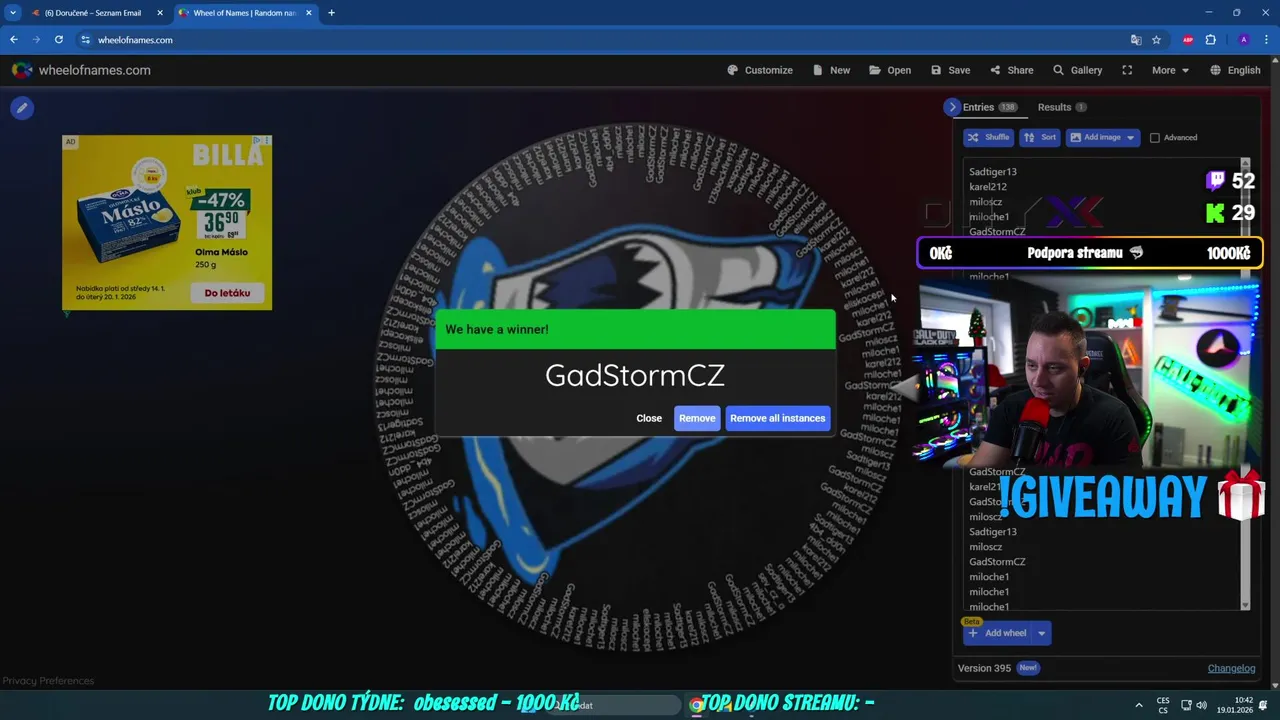1280x720 pixels.
Task: Expand the Add image dropdown arrow
Action: coord(1131,137)
